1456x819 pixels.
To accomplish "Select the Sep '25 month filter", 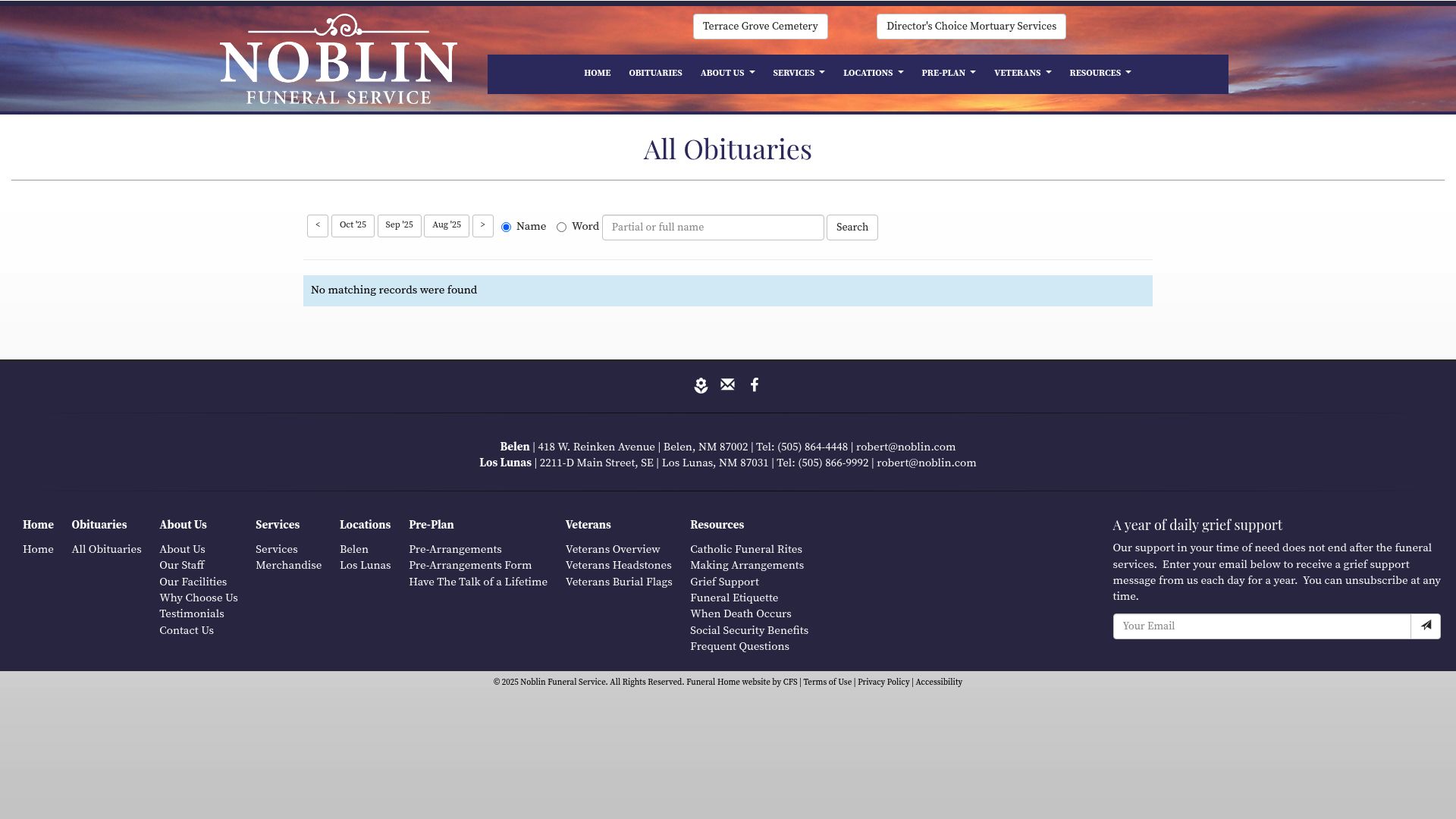I will tap(400, 225).
